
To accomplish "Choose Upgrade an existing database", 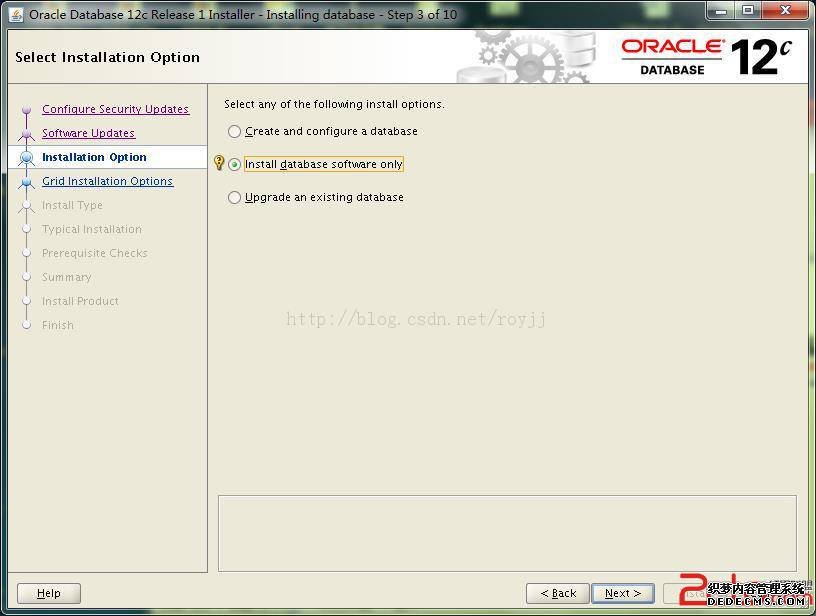I will 235,198.
